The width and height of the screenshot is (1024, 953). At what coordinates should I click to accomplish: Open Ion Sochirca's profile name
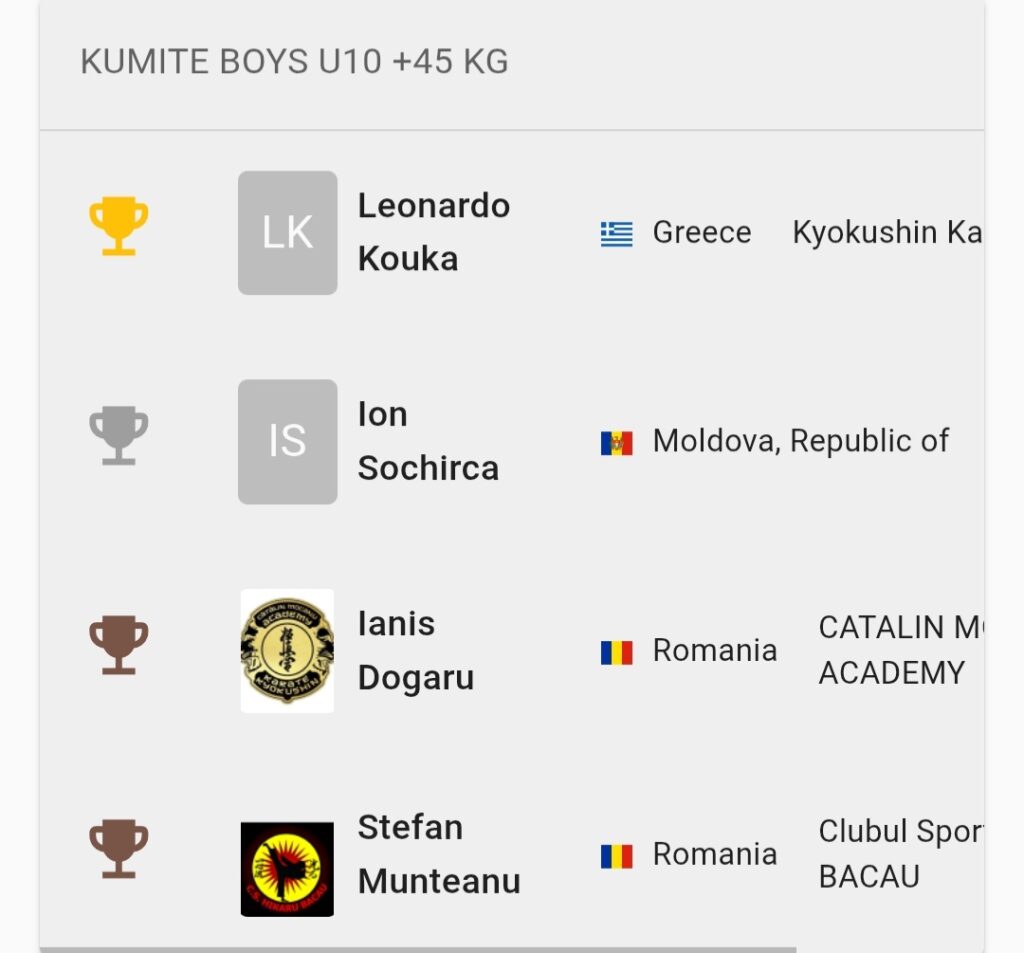point(428,442)
